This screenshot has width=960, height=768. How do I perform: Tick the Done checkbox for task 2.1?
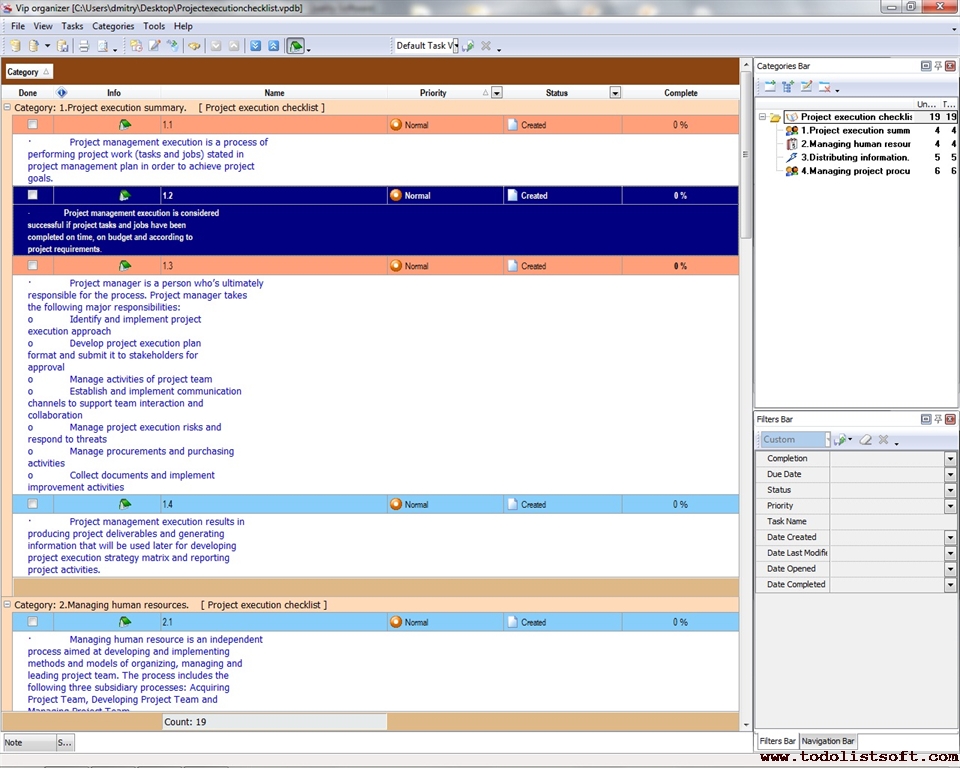[x=33, y=622]
